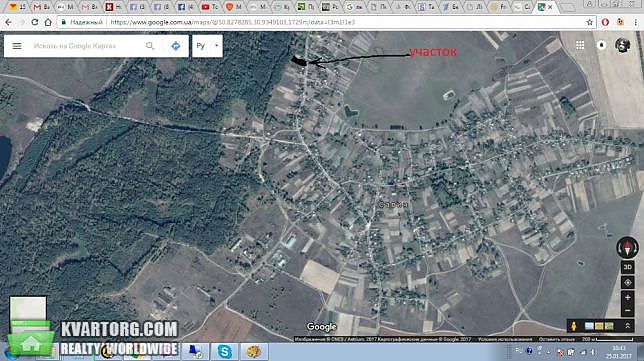Show my location with target icon
644x361 pixels.
628,283
